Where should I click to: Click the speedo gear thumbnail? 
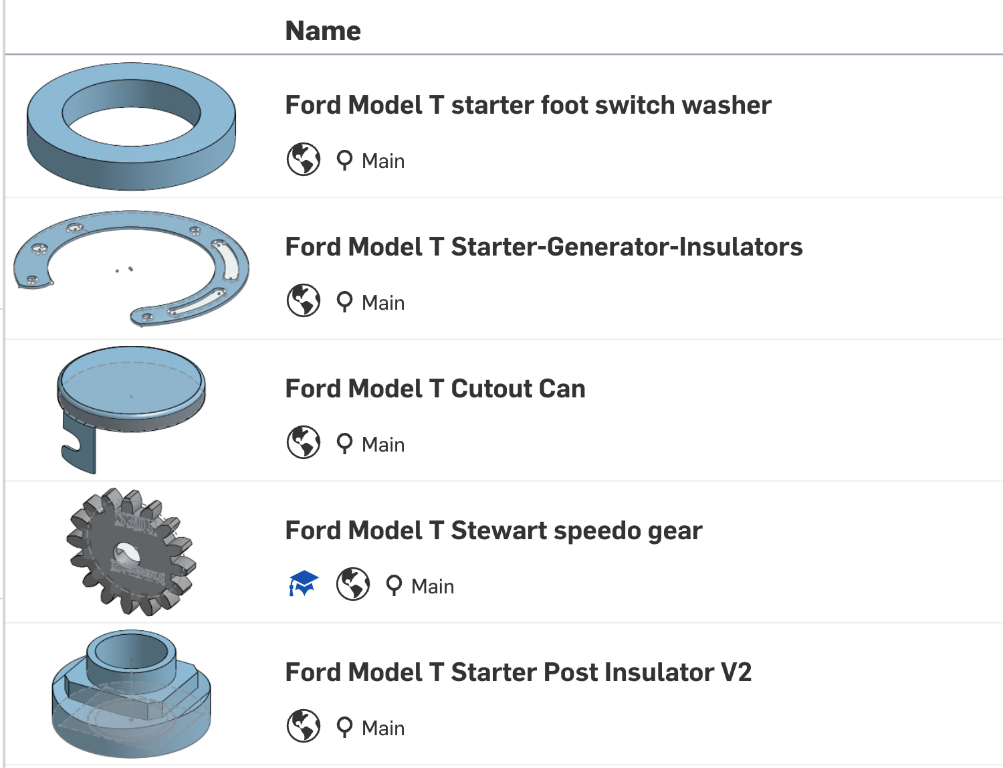coord(130,552)
